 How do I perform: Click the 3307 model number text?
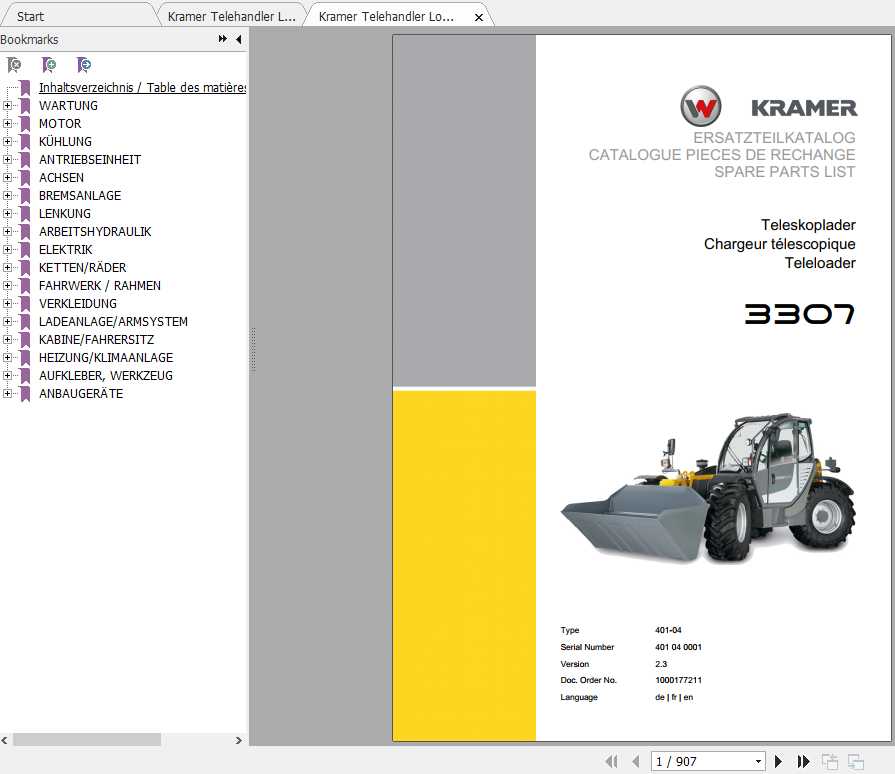800,314
